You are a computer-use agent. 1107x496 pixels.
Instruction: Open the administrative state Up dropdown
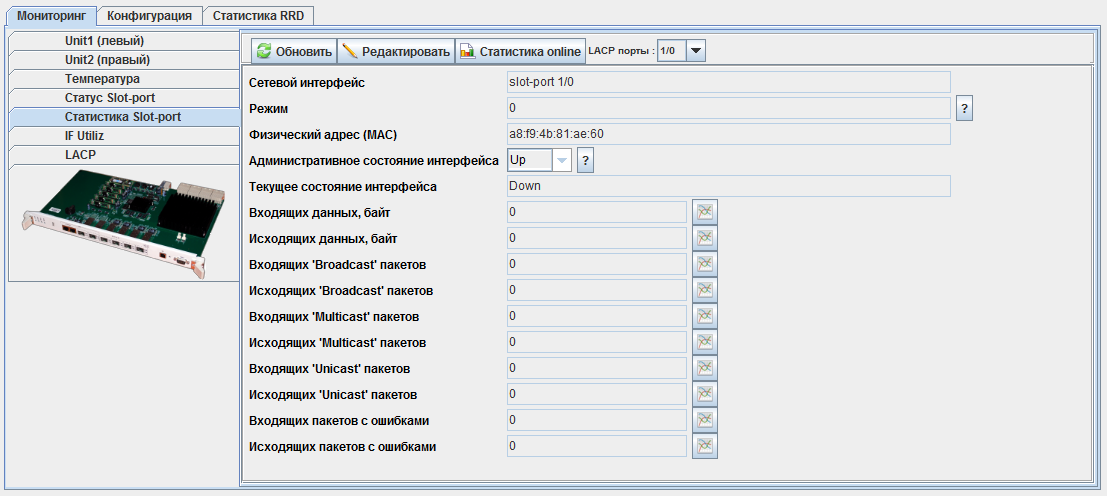pyautogui.click(x=561, y=160)
